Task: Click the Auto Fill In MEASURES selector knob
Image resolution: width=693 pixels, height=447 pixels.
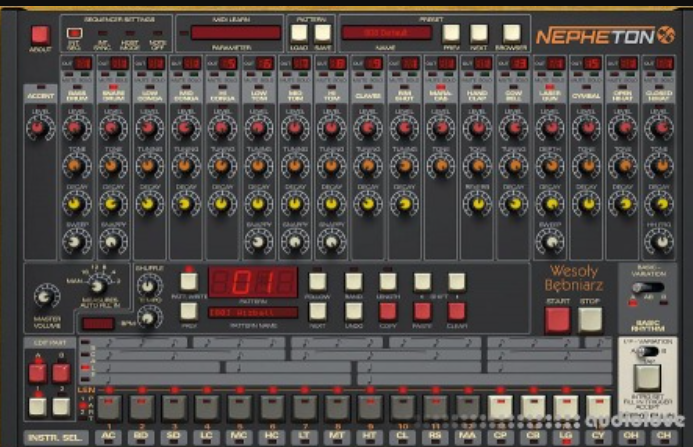Action: click(98, 287)
